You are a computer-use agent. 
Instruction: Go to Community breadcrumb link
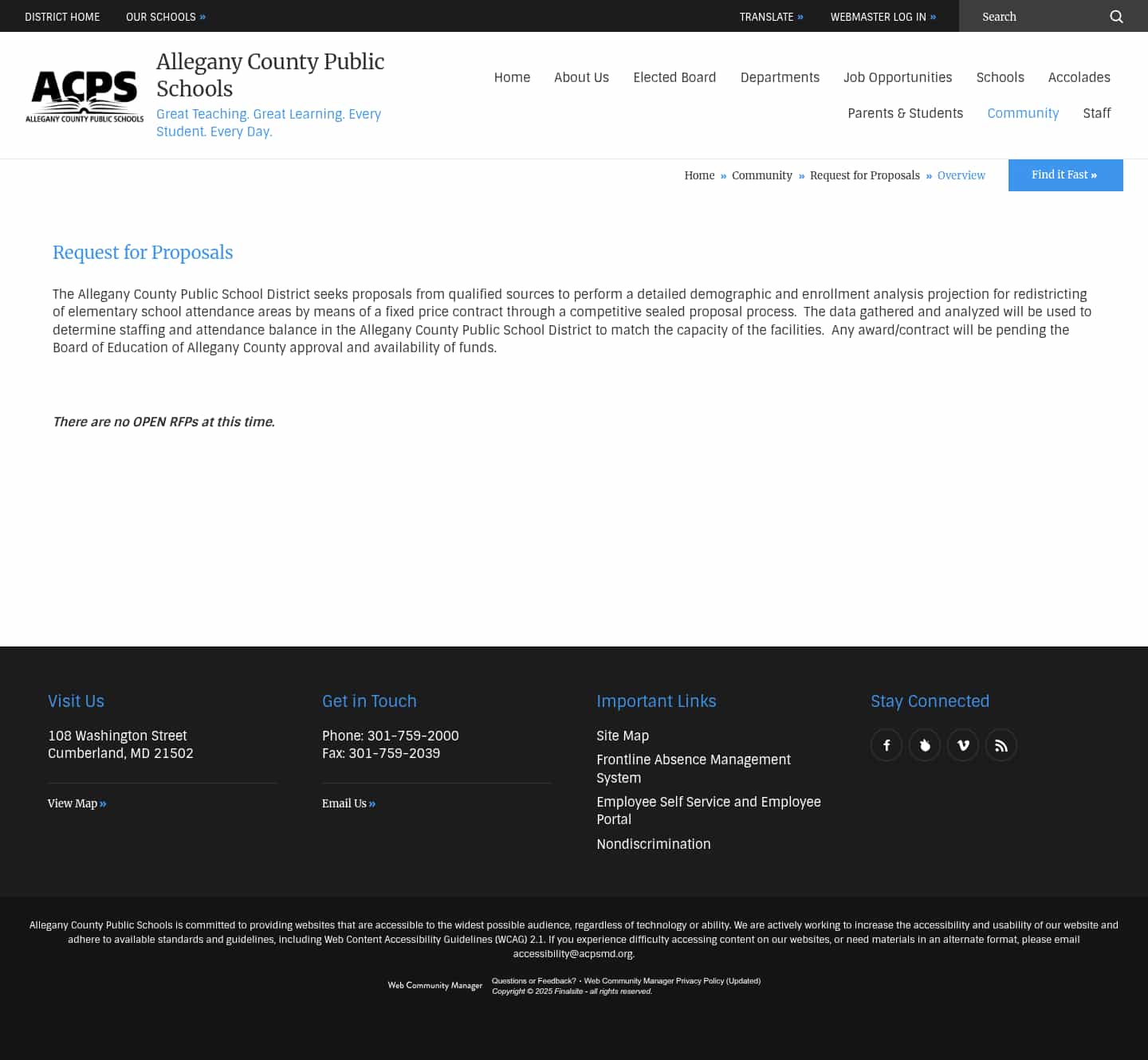(761, 175)
